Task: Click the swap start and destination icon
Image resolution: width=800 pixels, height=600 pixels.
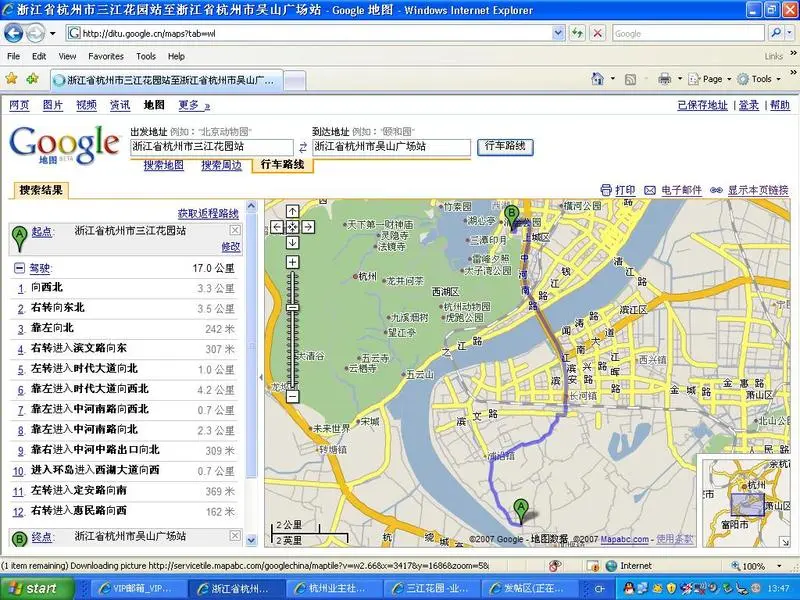Action: pyautogui.click(x=303, y=147)
